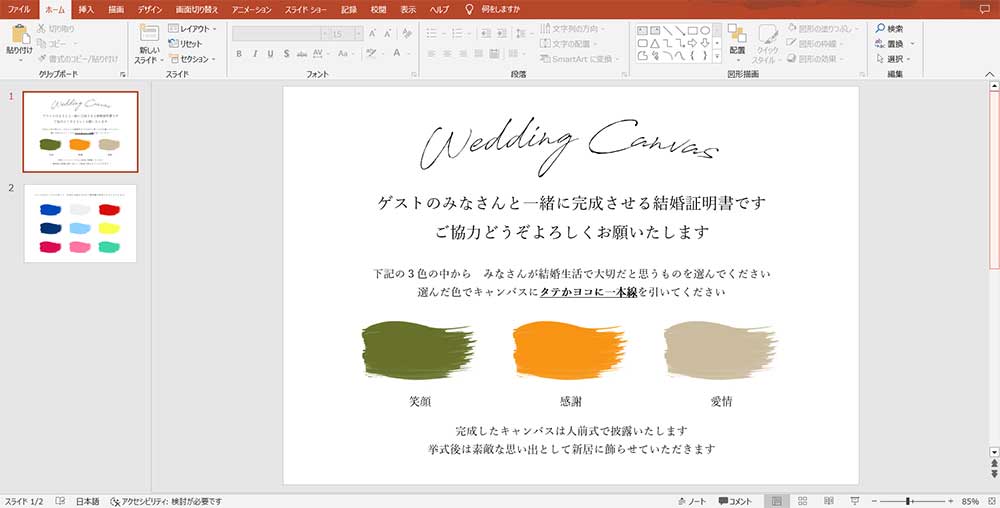Switch to normal view in status bar
This screenshot has width=1000, height=508.
pyautogui.click(x=776, y=500)
